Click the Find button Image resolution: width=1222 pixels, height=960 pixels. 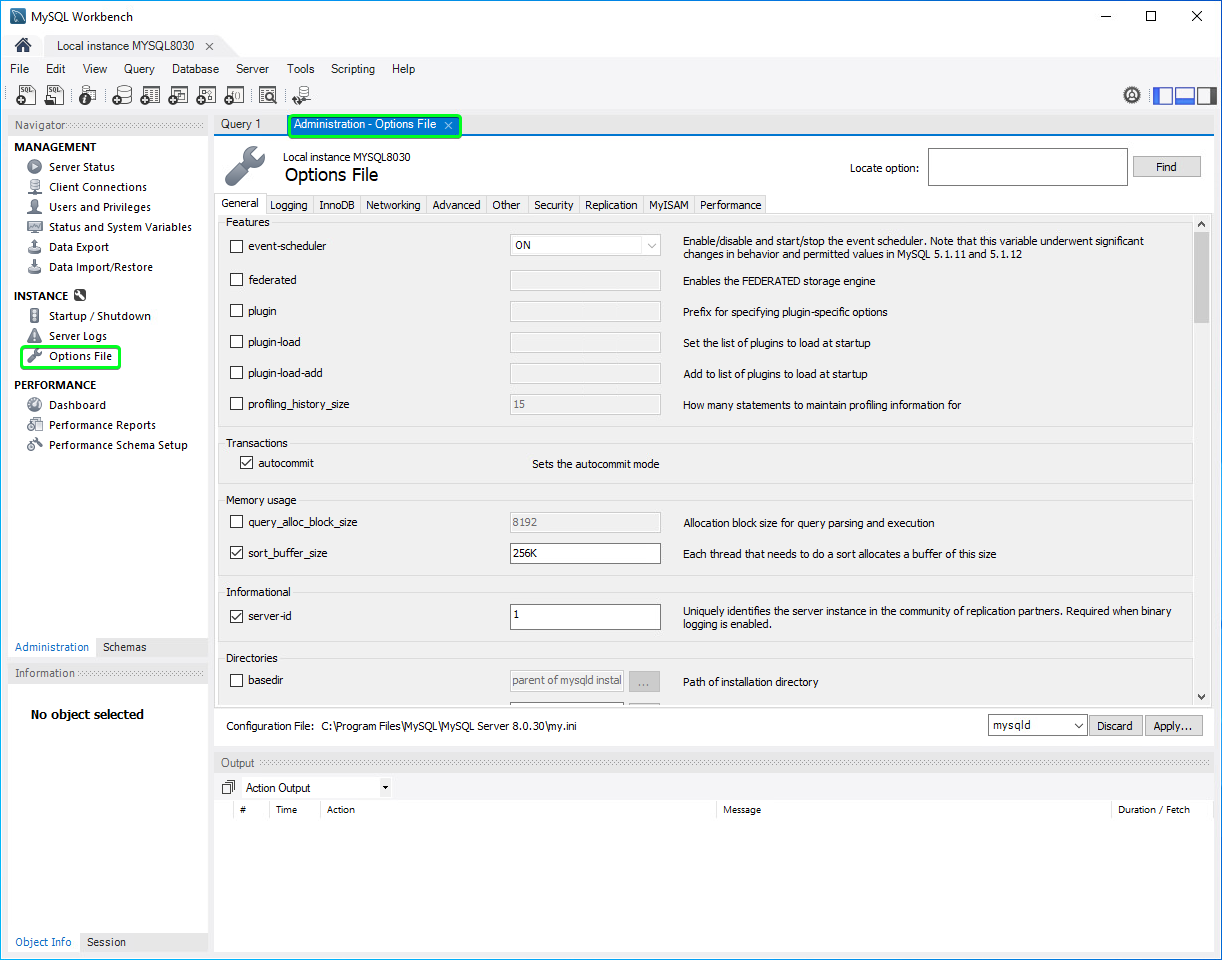point(1166,167)
